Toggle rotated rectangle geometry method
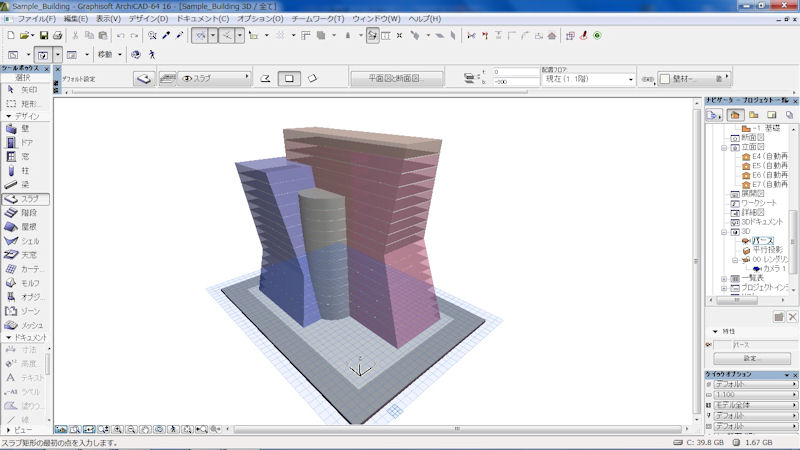 pyautogui.click(x=313, y=78)
